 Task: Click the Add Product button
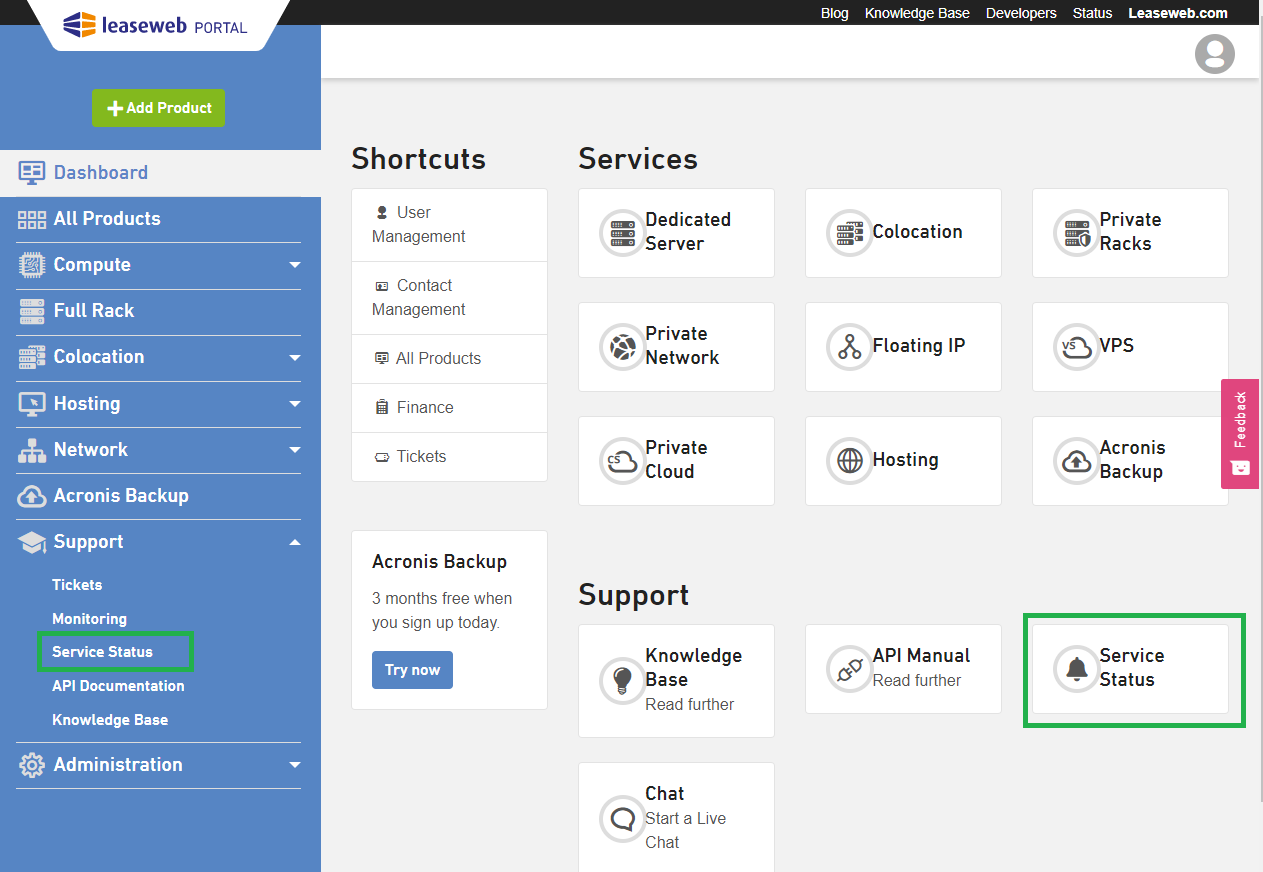pyautogui.click(x=159, y=108)
